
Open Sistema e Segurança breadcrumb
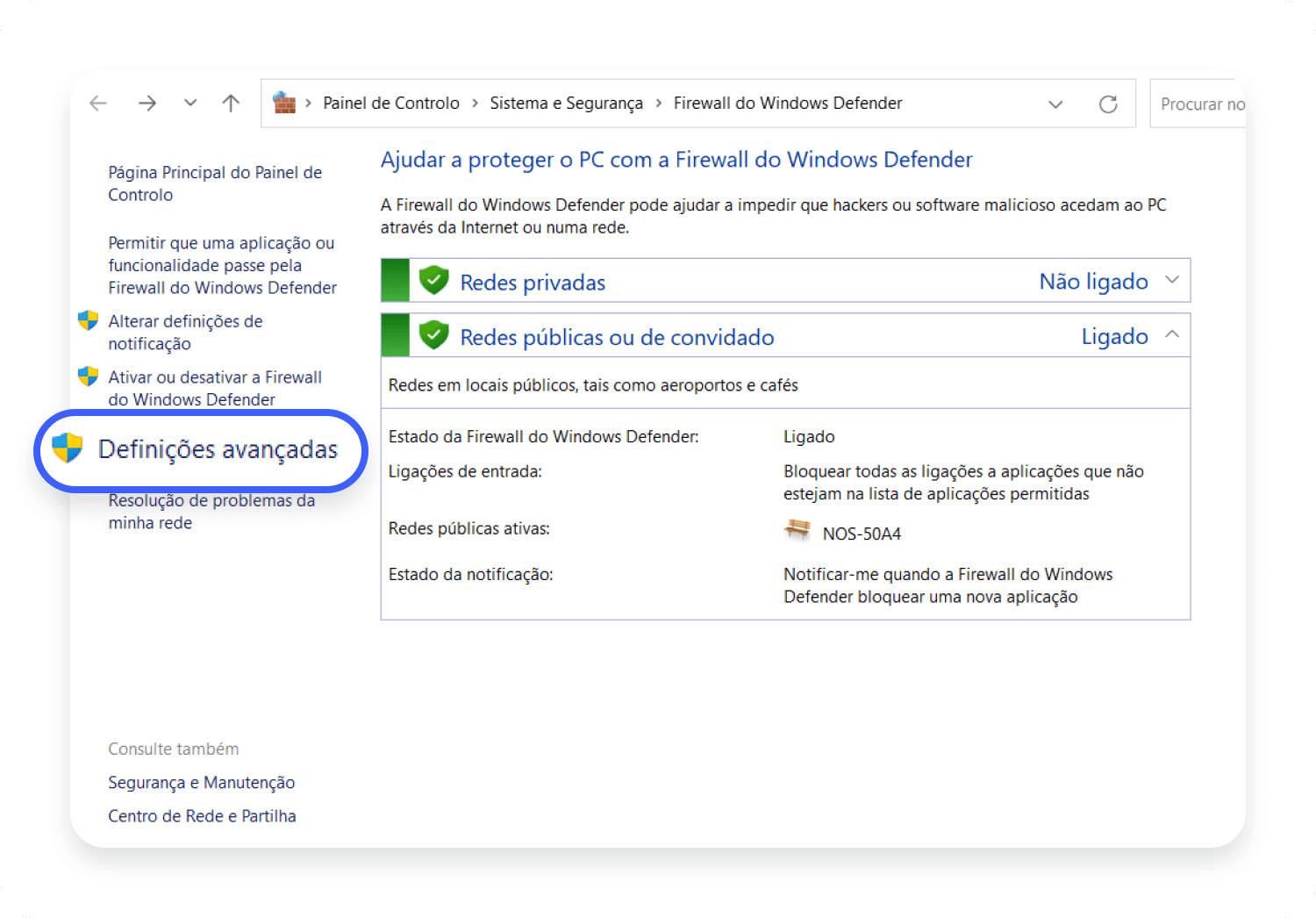566,104
